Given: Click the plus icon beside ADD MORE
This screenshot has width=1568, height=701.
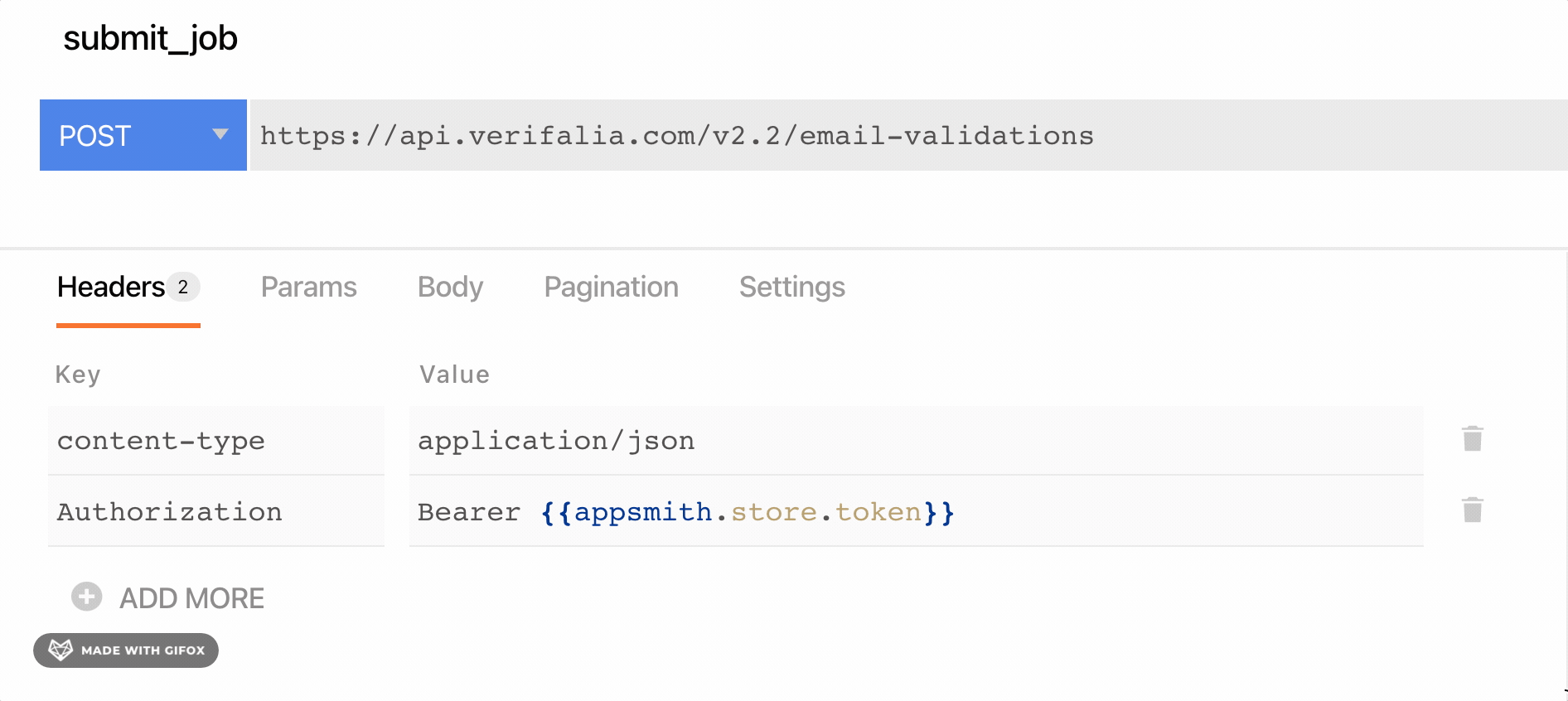Looking at the screenshot, I should coord(86,597).
